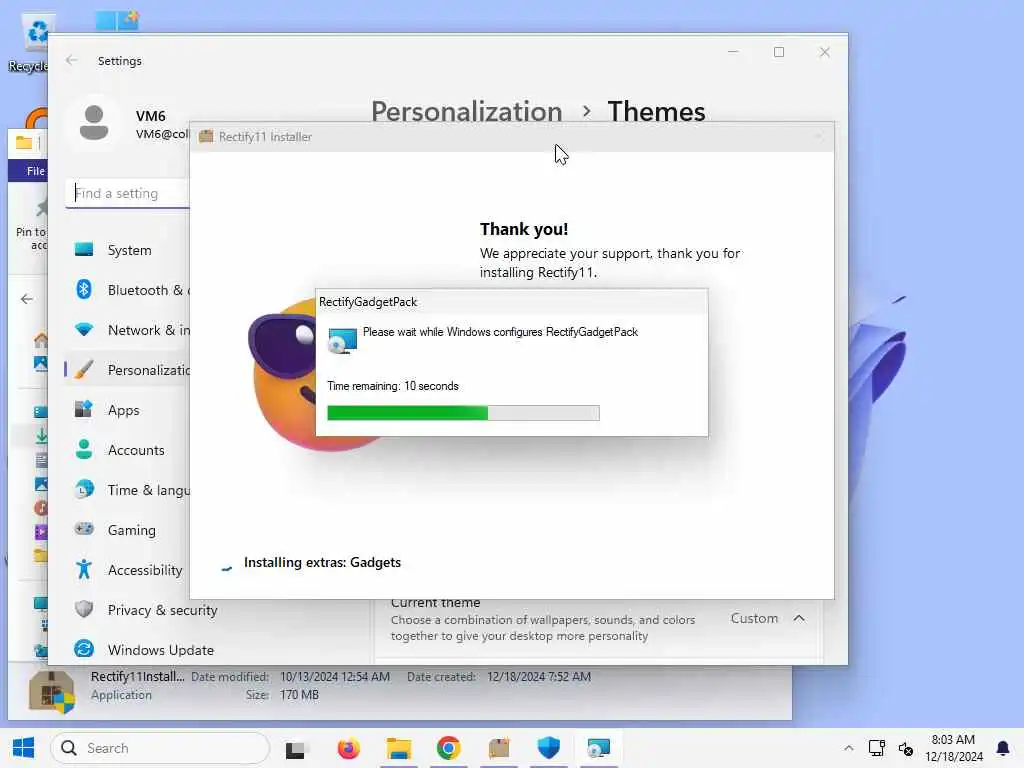
Task: Click the 'VM6' account name
Action: tap(150, 116)
